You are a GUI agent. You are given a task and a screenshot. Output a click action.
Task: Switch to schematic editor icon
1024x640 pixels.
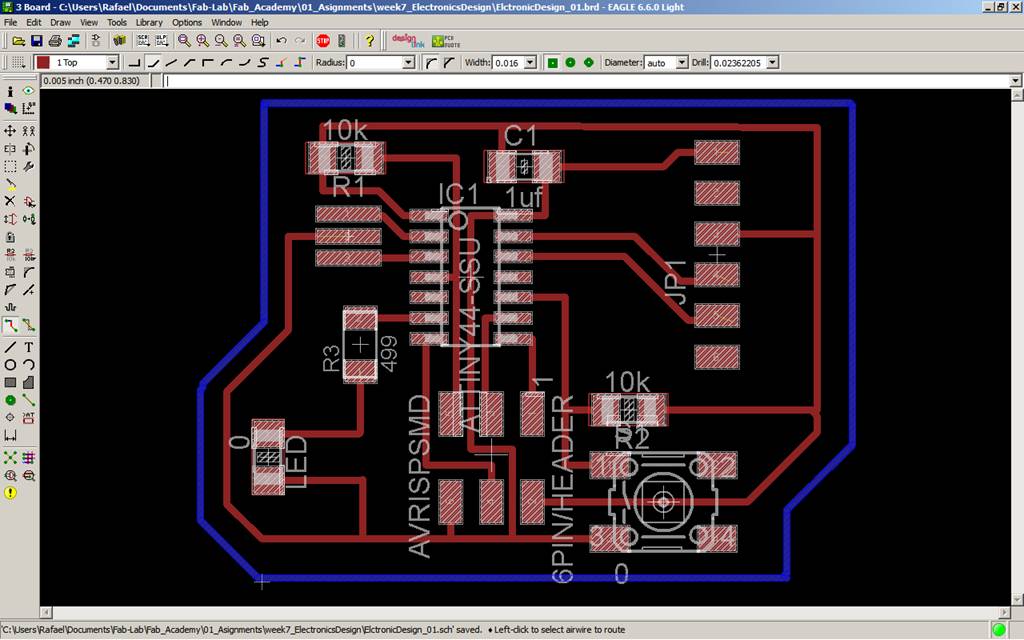point(96,41)
